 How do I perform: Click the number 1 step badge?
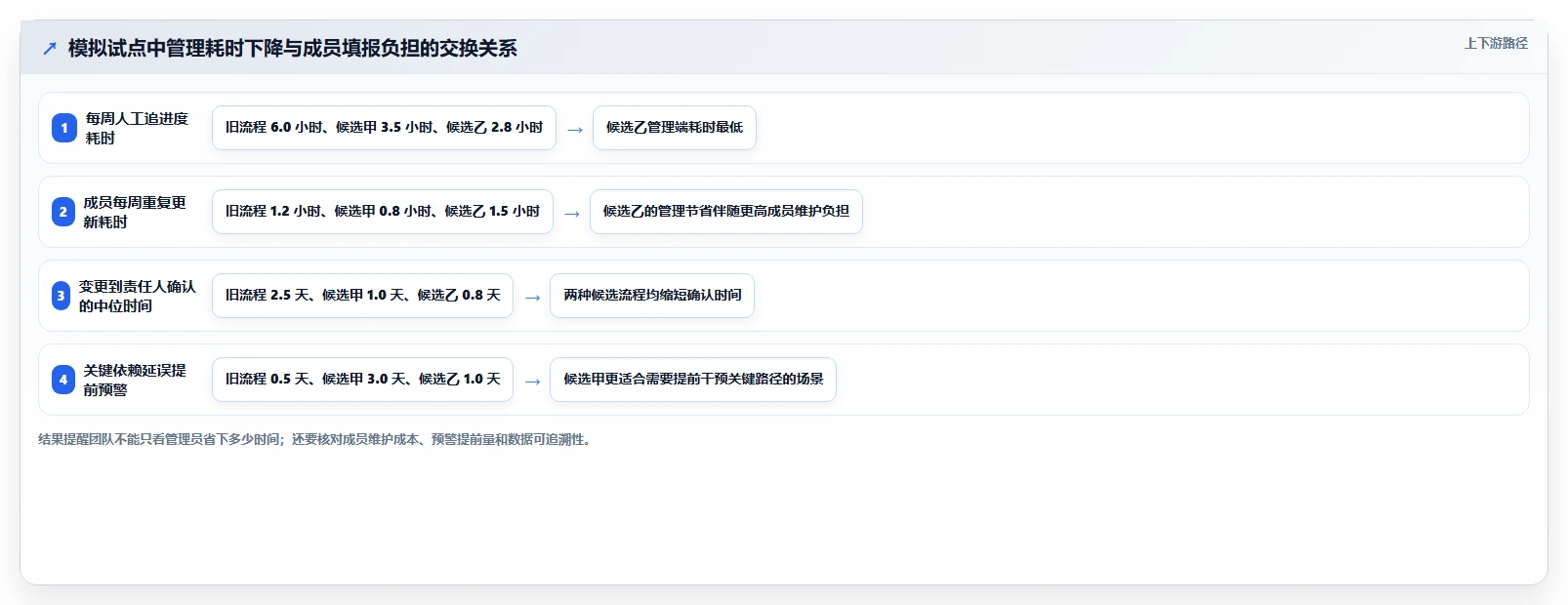click(64, 128)
